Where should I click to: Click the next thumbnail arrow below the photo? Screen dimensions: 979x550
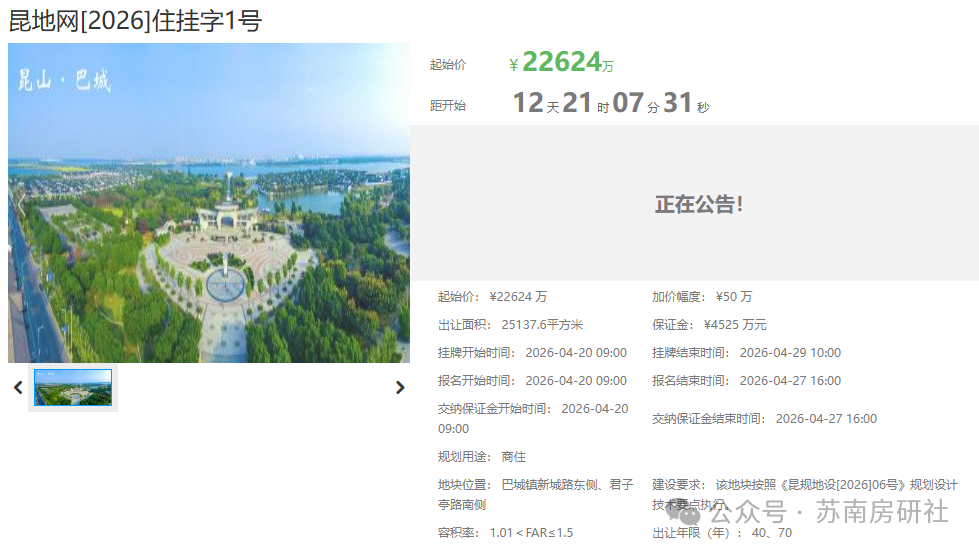point(400,388)
